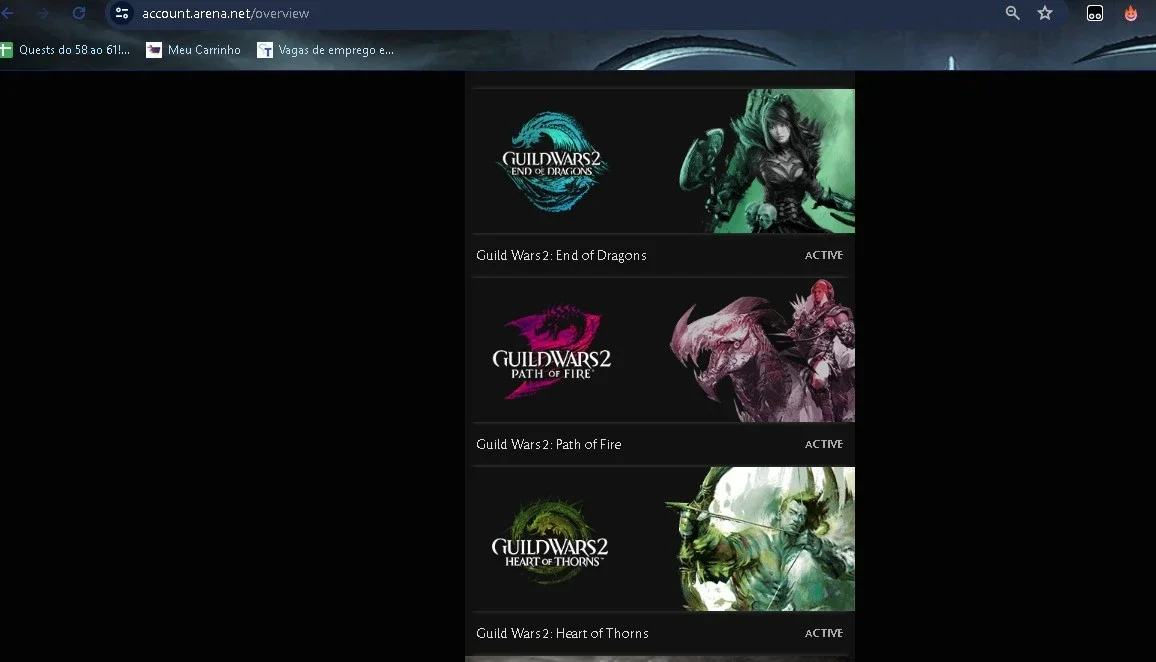Click the End of Dragons character artwork
1156x662 pixels.
click(766, 161)
